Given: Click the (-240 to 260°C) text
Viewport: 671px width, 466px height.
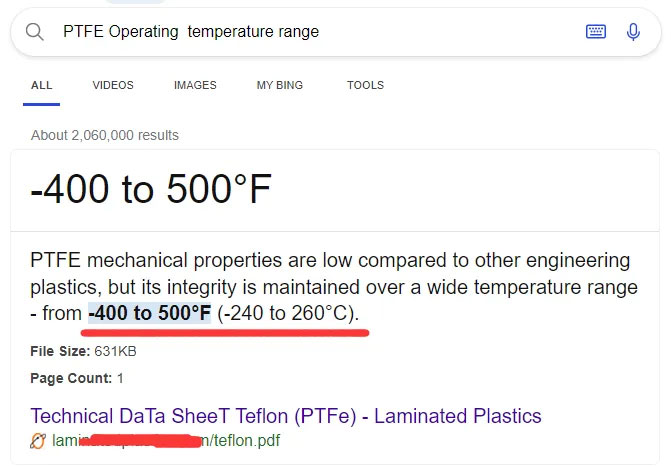Looking at the screenshot, I should (288, 313).
